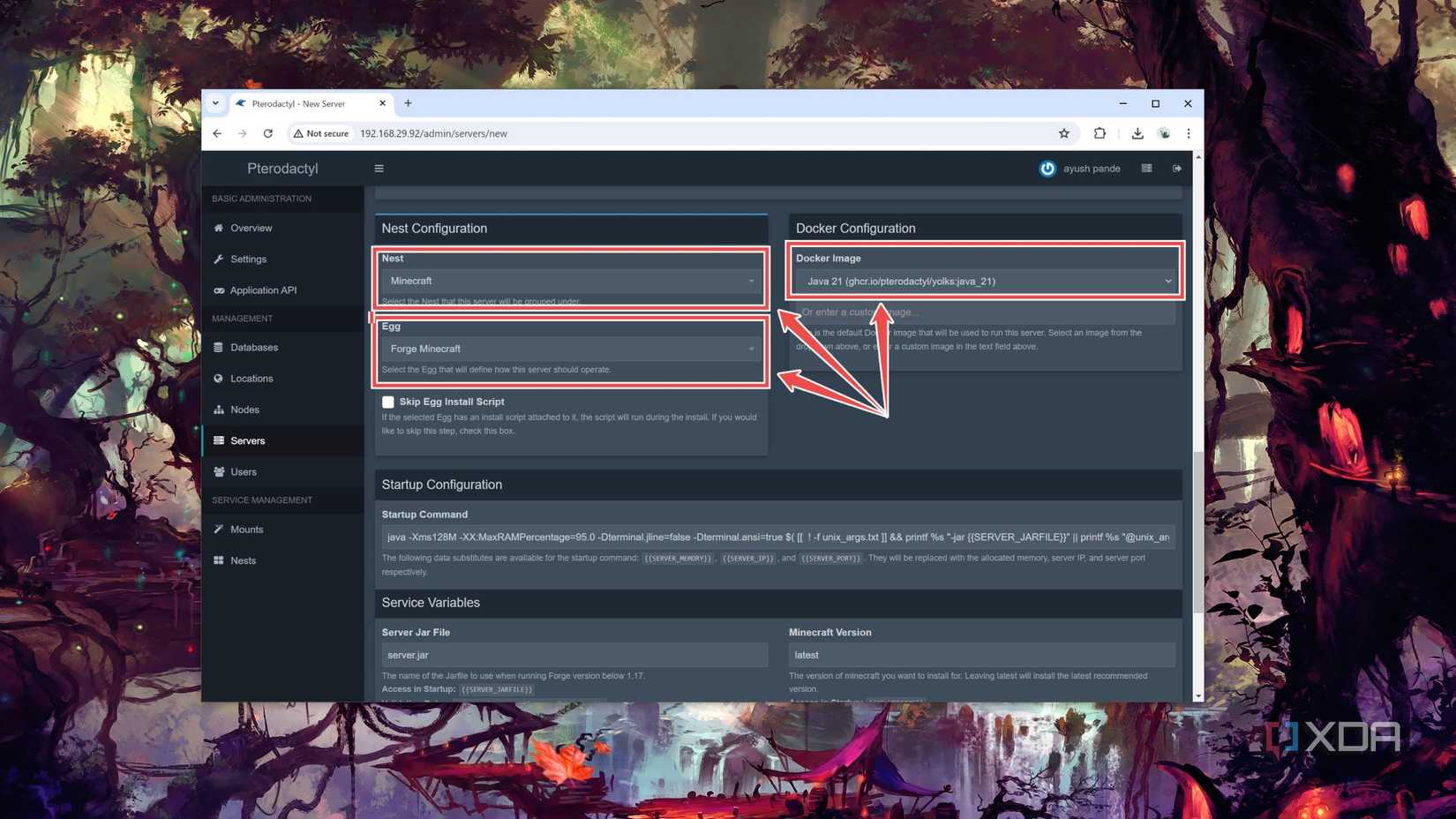Open the tab search dropdown arrow
The height and width of the screenshot is (819, 1456).
coord(215,103)
